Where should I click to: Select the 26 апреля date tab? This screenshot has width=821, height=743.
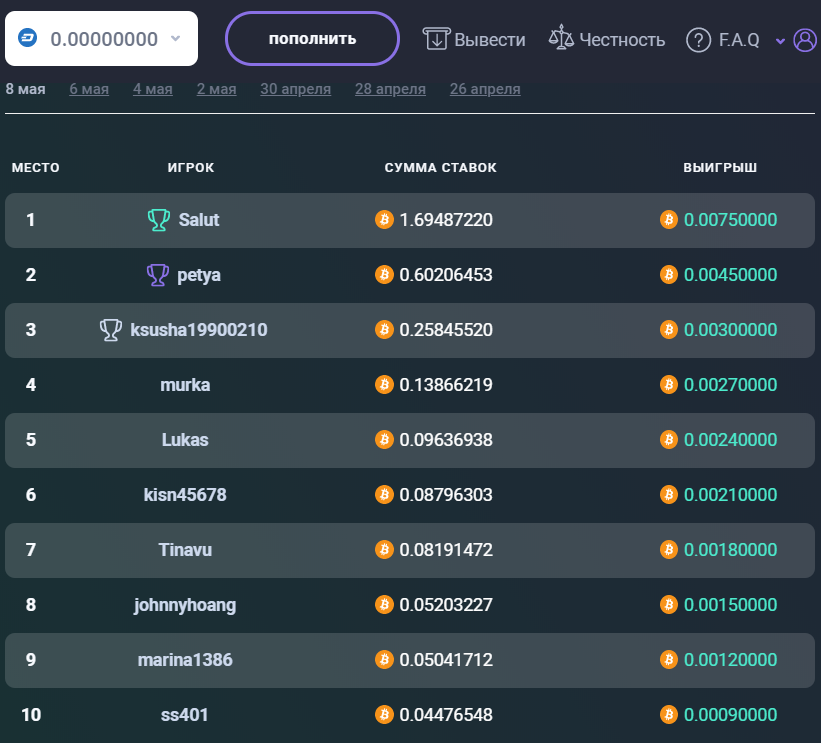coord(485,89)
